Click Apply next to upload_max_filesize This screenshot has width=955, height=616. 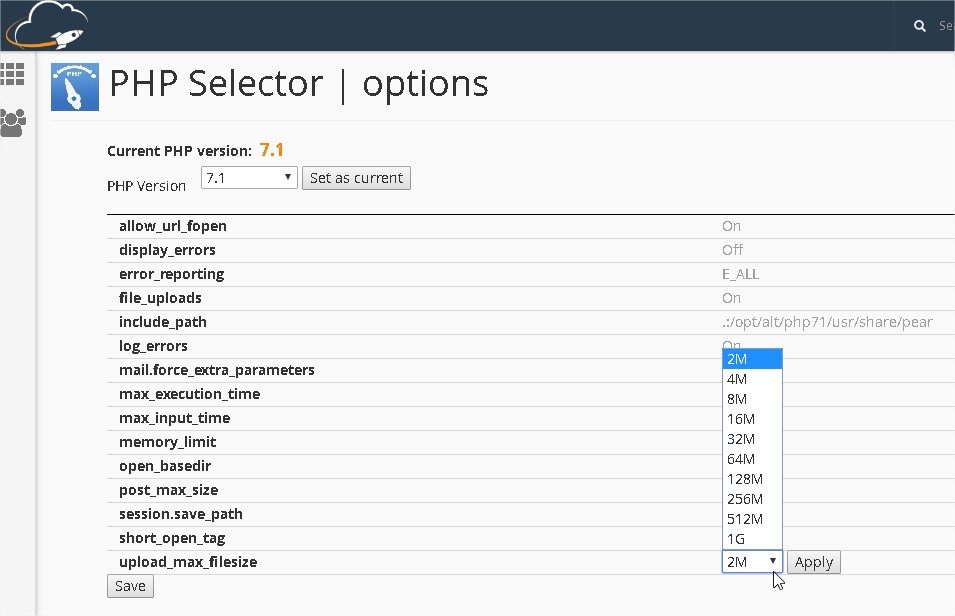pyautogui.click(x=813, y=562)
